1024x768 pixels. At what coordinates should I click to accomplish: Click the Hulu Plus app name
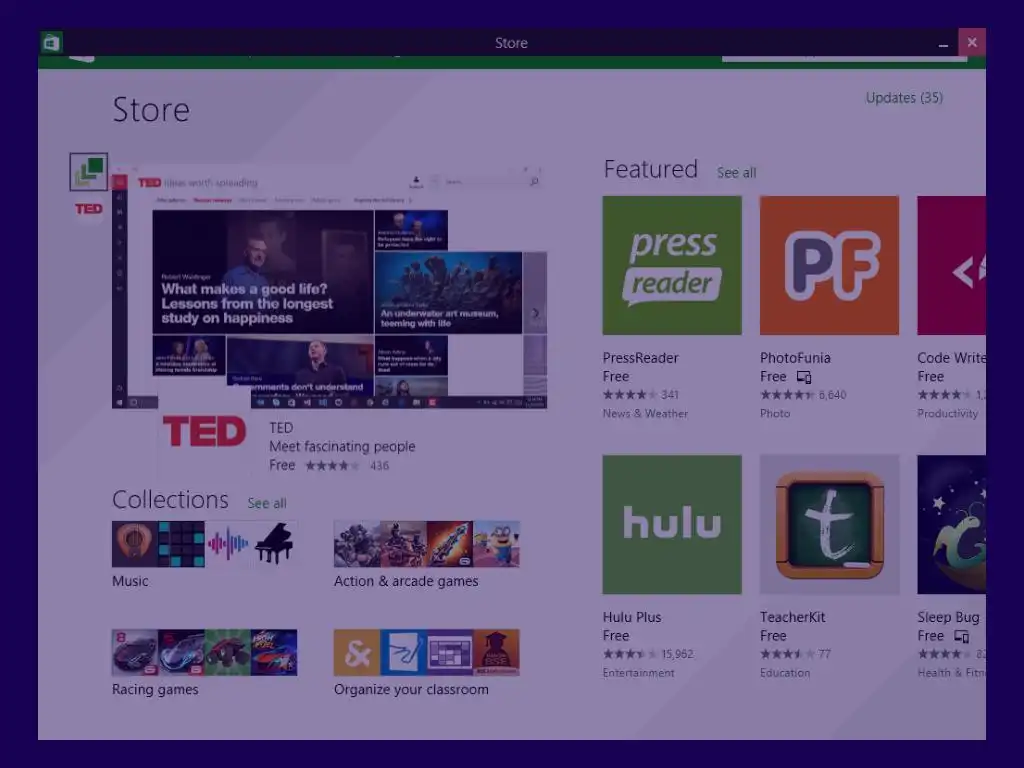point(632,617)
